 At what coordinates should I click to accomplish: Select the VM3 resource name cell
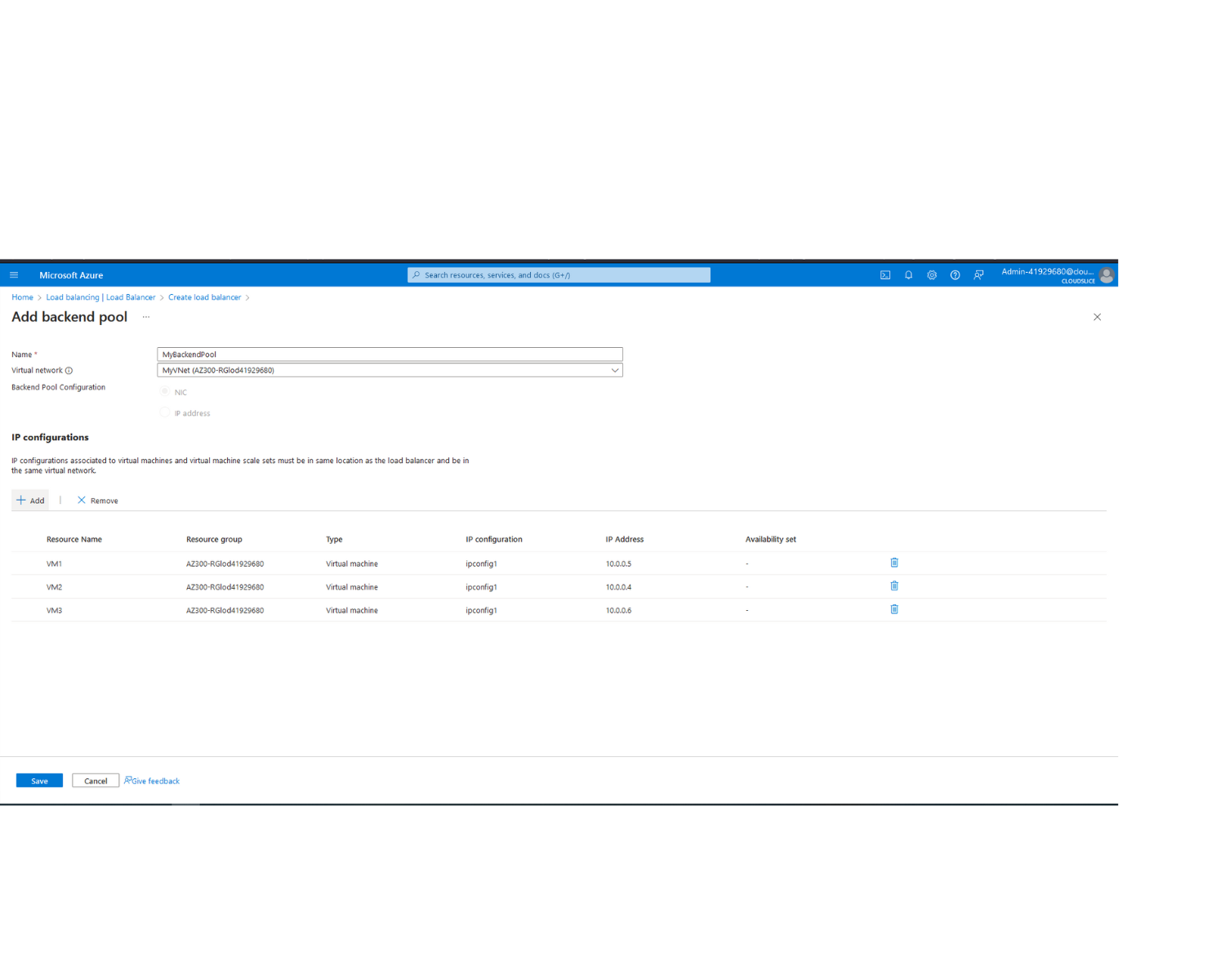(54, 610)
